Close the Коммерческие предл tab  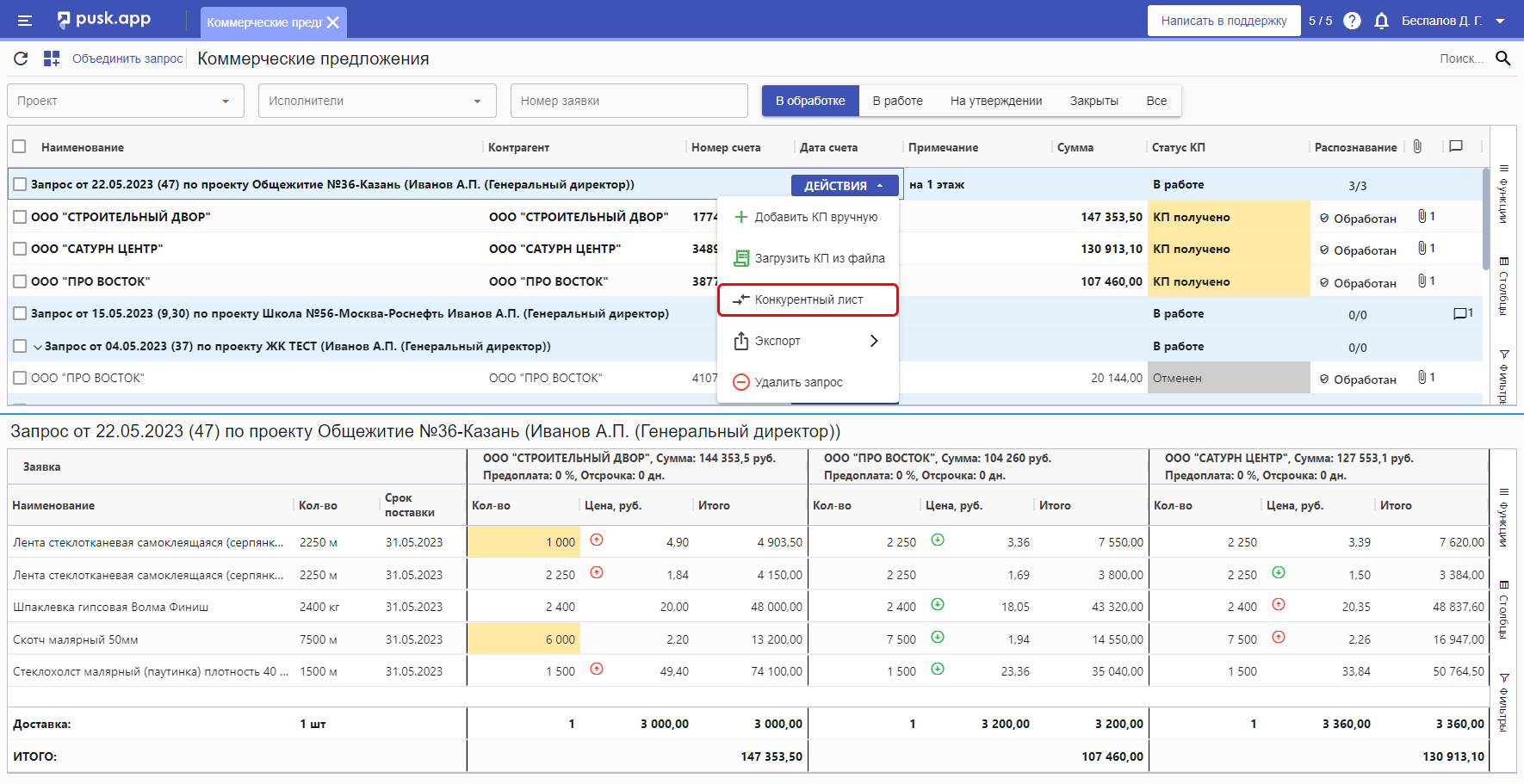pyautogui.click(x=333, y=22)
